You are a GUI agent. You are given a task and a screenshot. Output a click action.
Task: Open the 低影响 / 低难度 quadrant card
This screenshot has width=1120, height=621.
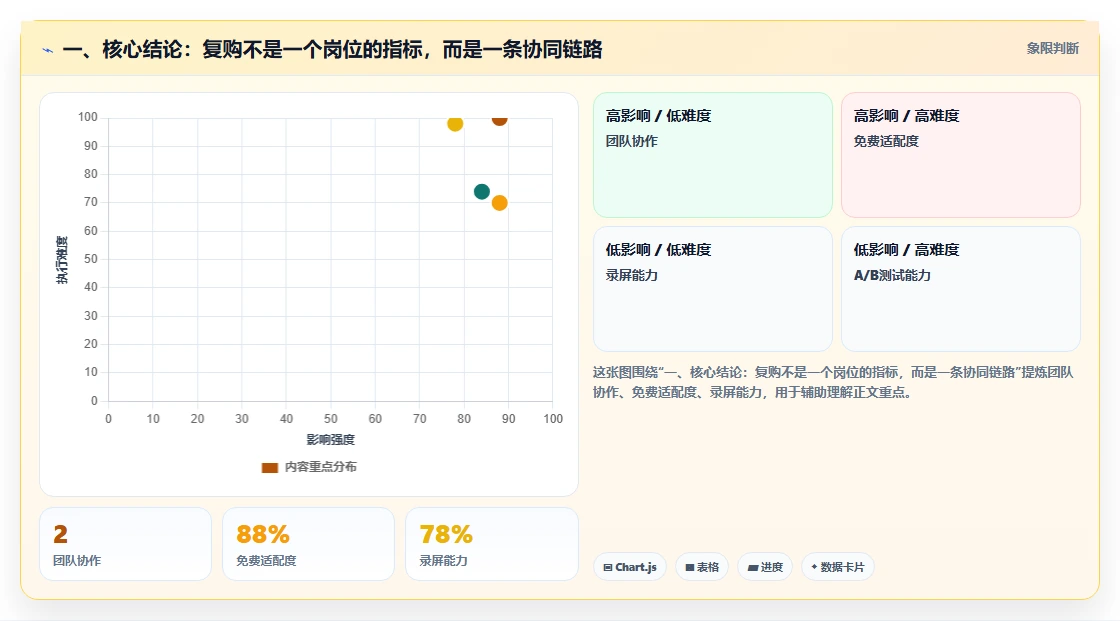pyautogui.click(x=713, y=289)
